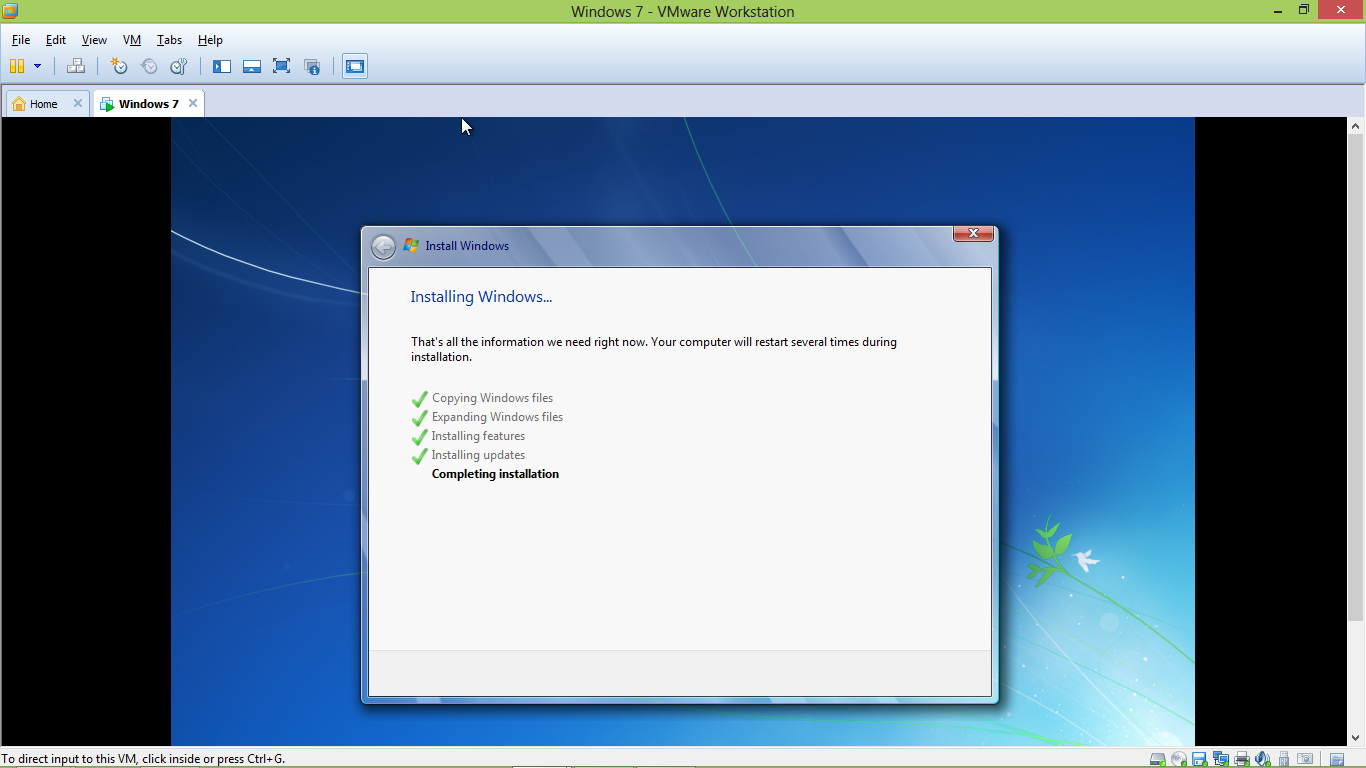The width and height of the screenshot is (1366, 768).
Task: Open the Tabs menu
Action: coord(170,40)
